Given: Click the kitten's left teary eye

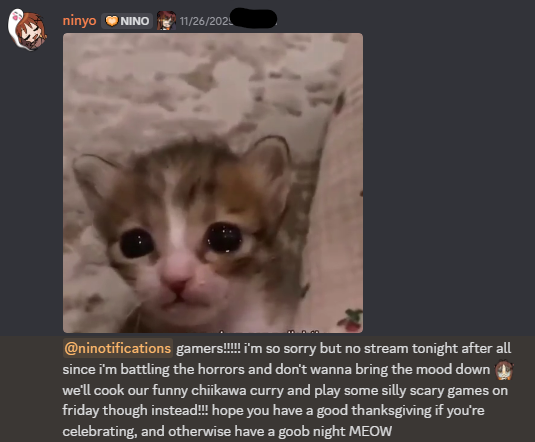Looking at the screenshot, I should pos(136,243).
